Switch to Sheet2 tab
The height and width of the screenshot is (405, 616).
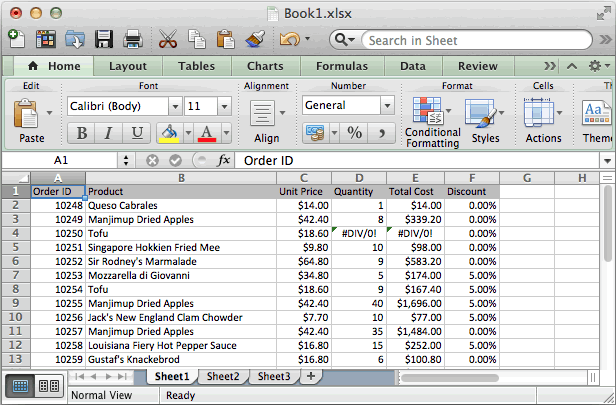223,376
